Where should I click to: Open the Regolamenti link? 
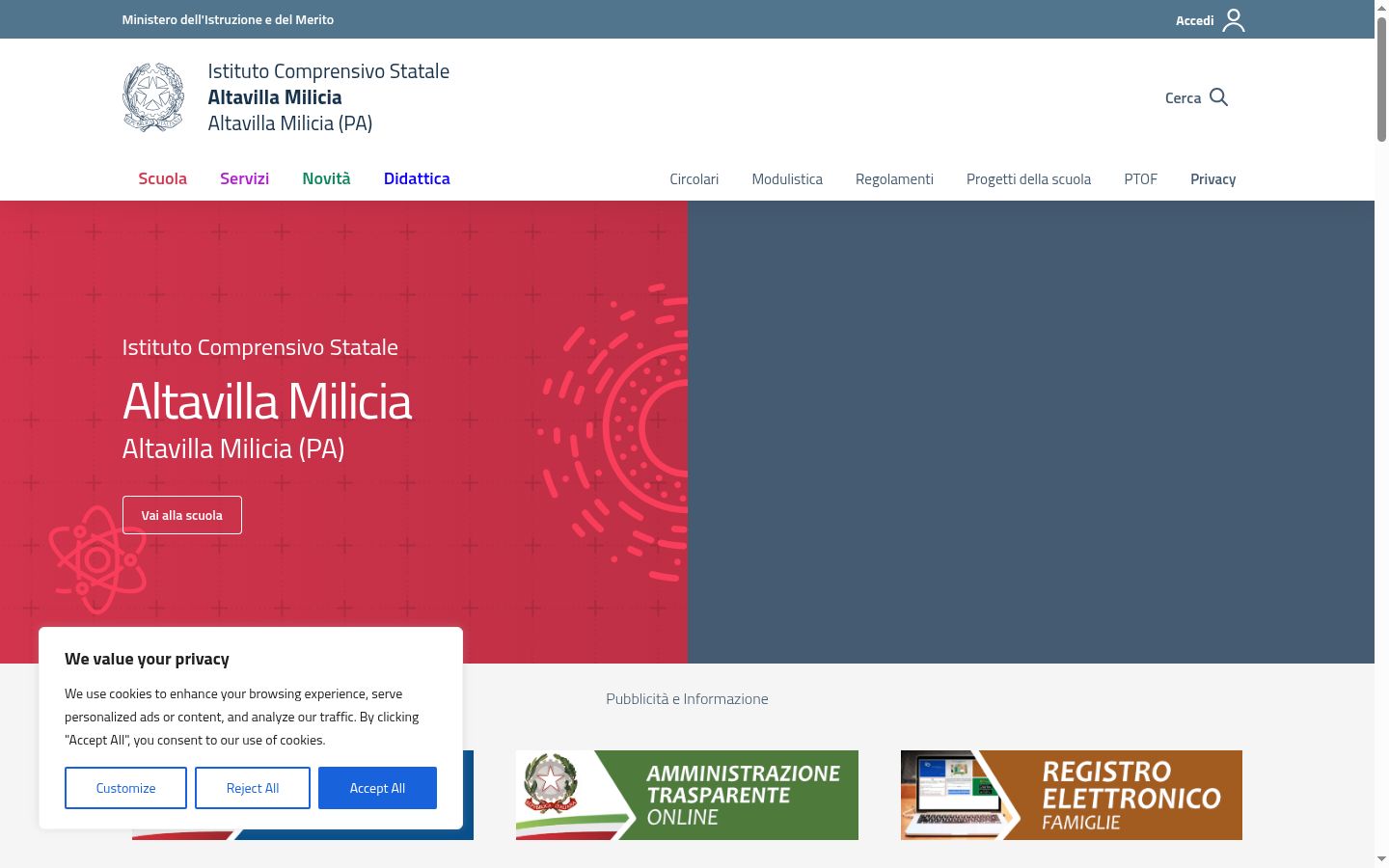click(x=894, y=179)
